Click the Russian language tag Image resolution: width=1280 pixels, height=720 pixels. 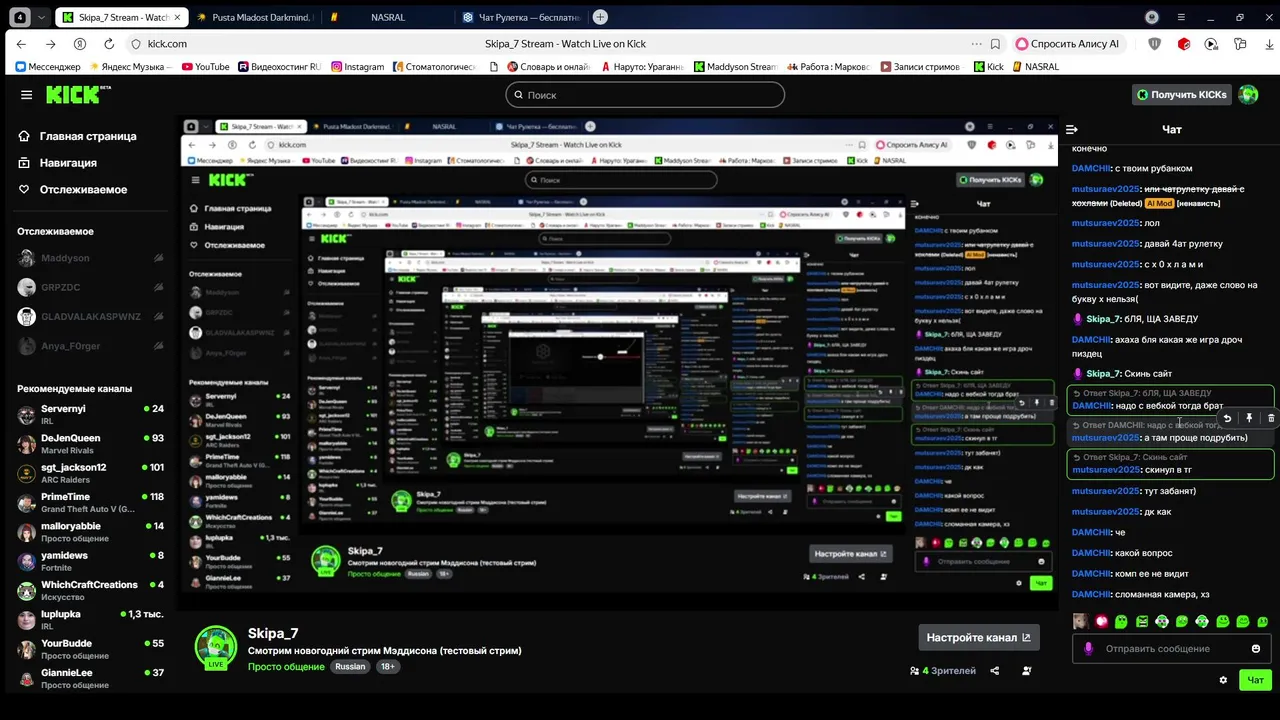coord(350,667)
